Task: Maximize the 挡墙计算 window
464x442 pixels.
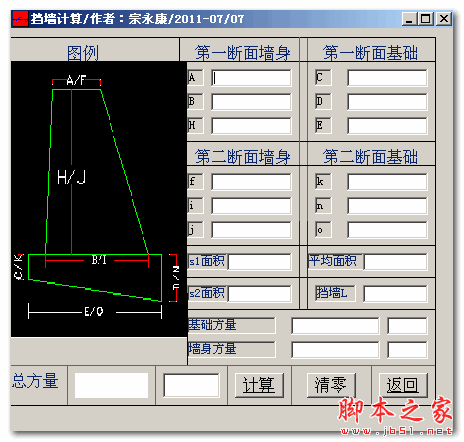Action: pos(425,19)
